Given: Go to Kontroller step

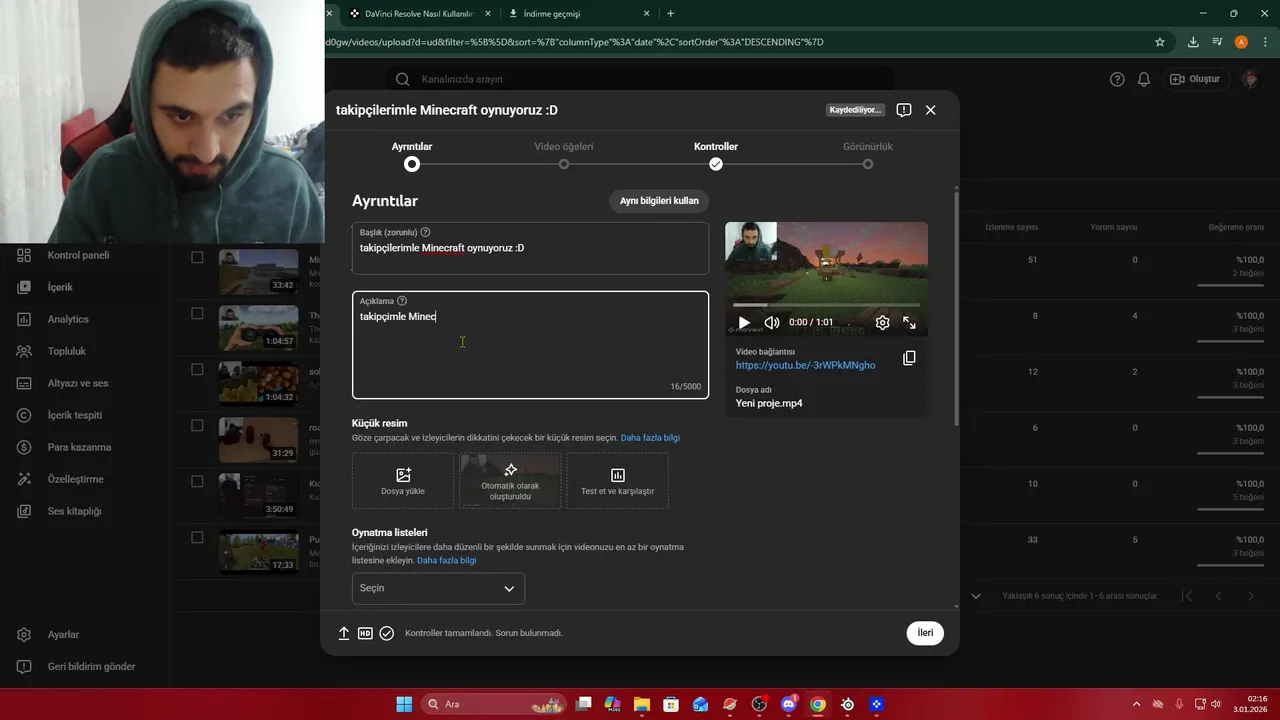Looking at the screenshot, I should 716,155.
